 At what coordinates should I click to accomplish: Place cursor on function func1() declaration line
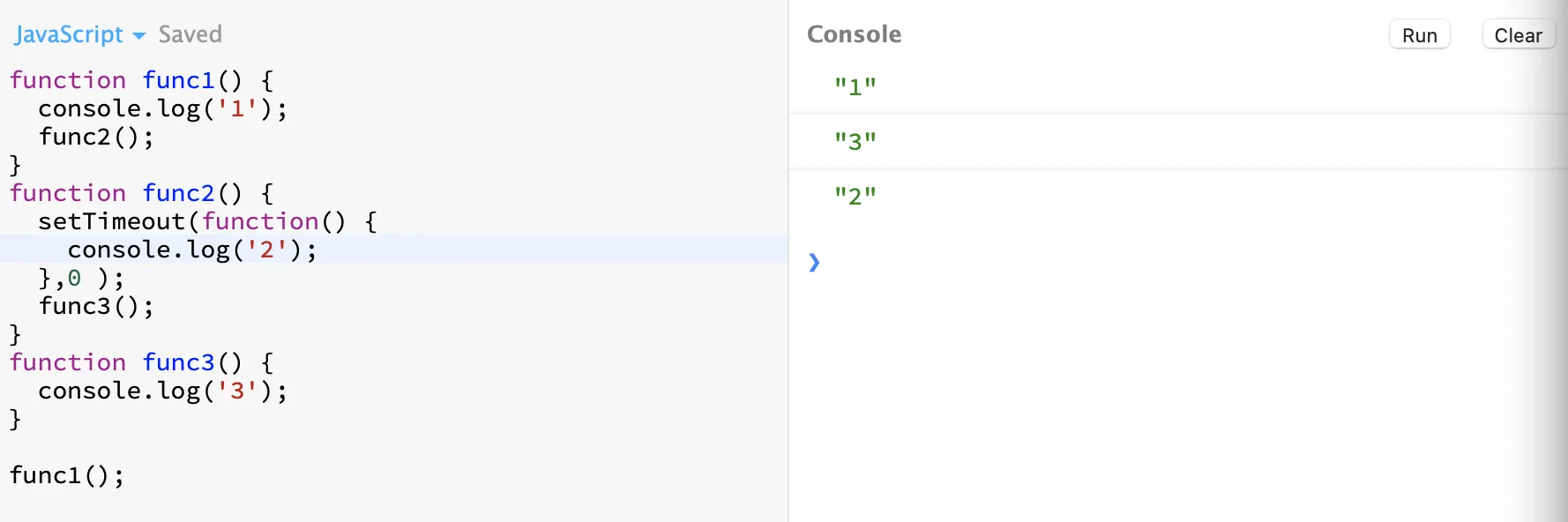(x=141, y=80)
